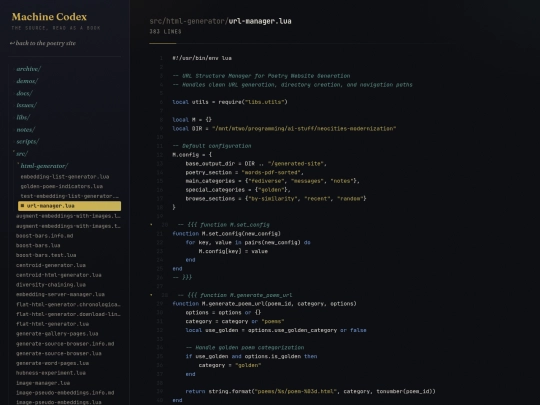Click the url-manager.lua file title heading
This screenshot has width=540, height=405.
tap(260, 21)
